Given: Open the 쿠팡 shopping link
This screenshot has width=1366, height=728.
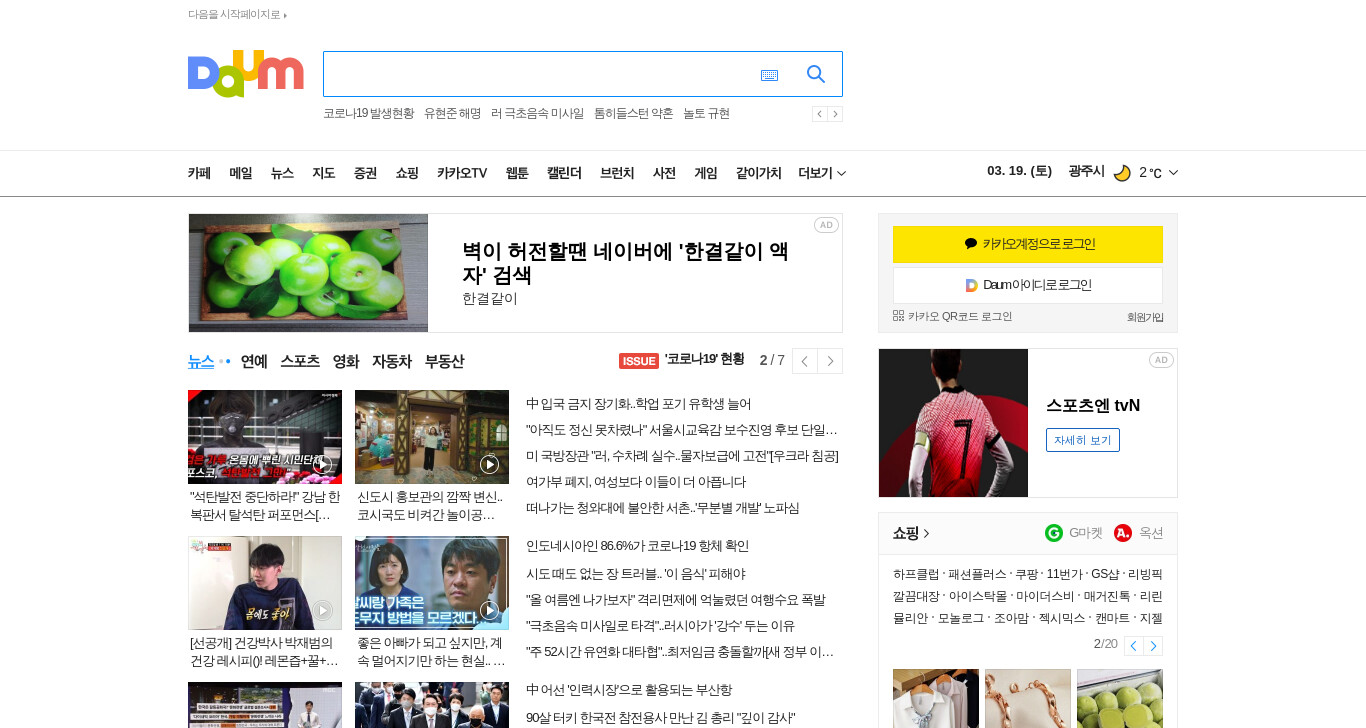Looking at the screenshot, I should 1026,574.
